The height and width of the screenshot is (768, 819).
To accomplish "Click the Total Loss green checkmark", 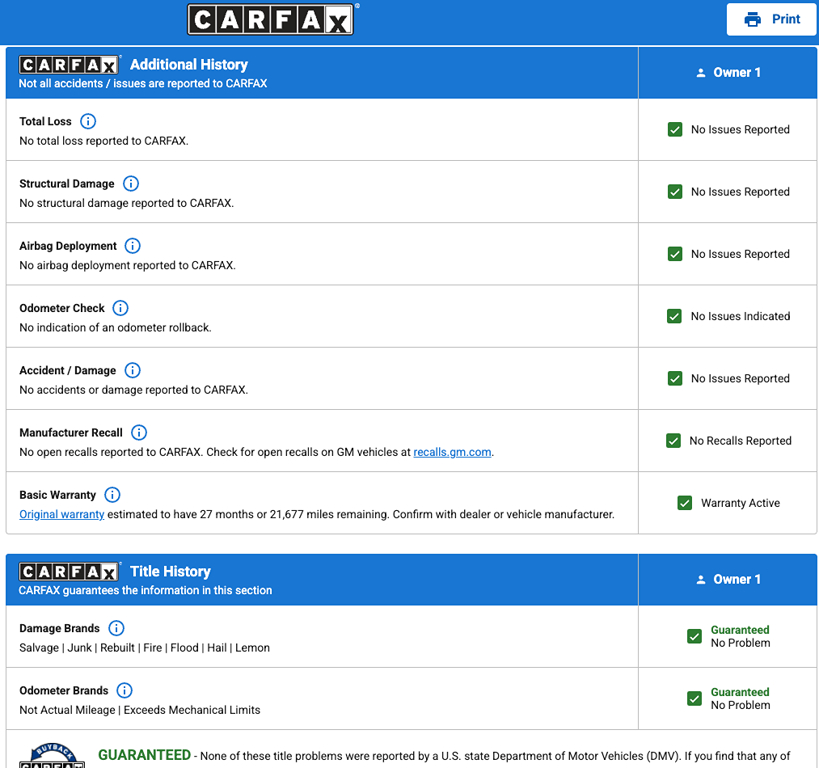I will click(x=675, y=130).
